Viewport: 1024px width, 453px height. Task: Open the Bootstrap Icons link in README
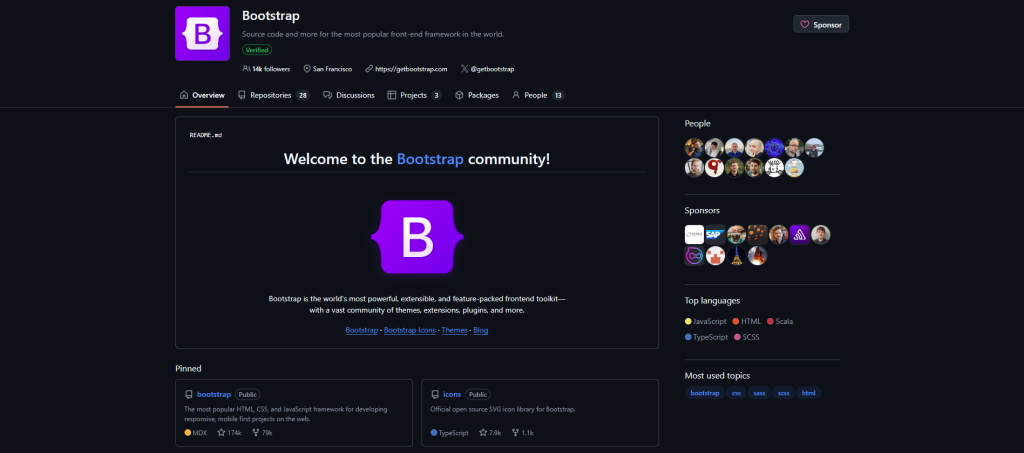[409, 330]
